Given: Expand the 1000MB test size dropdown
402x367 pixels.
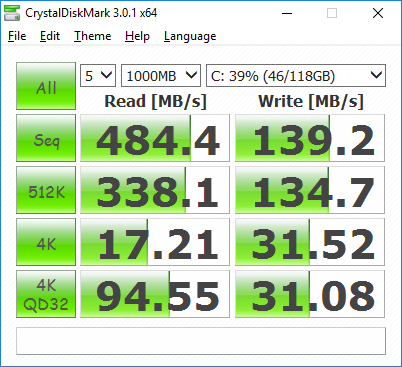Looking at the screenshot, I should coord(161,76).
